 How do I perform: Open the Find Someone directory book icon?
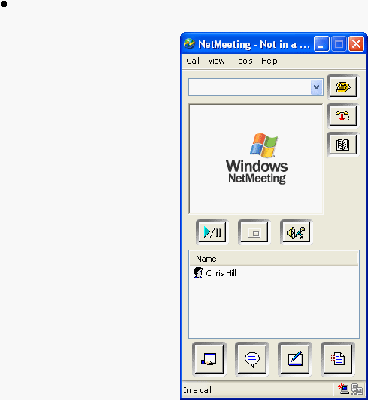pyautogui.click(x=343, y=145)
